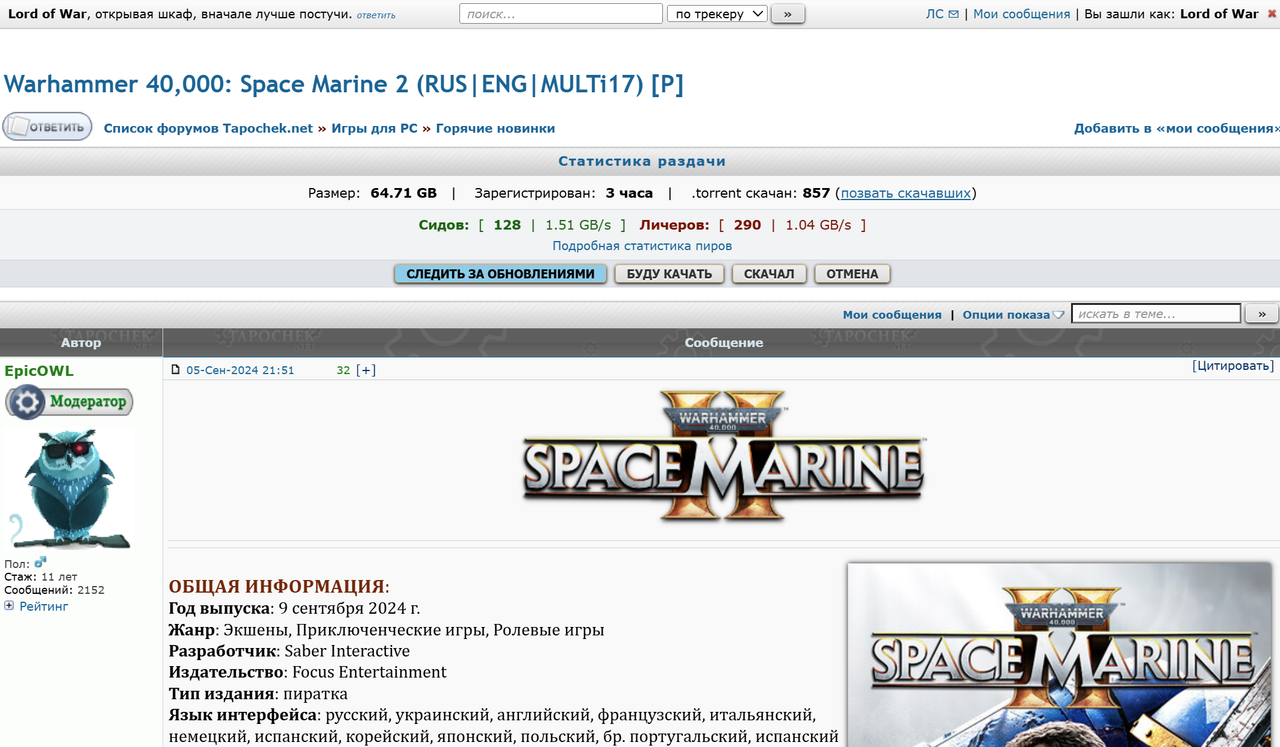Click the ОТМЕНА button

tap(852, 274)
